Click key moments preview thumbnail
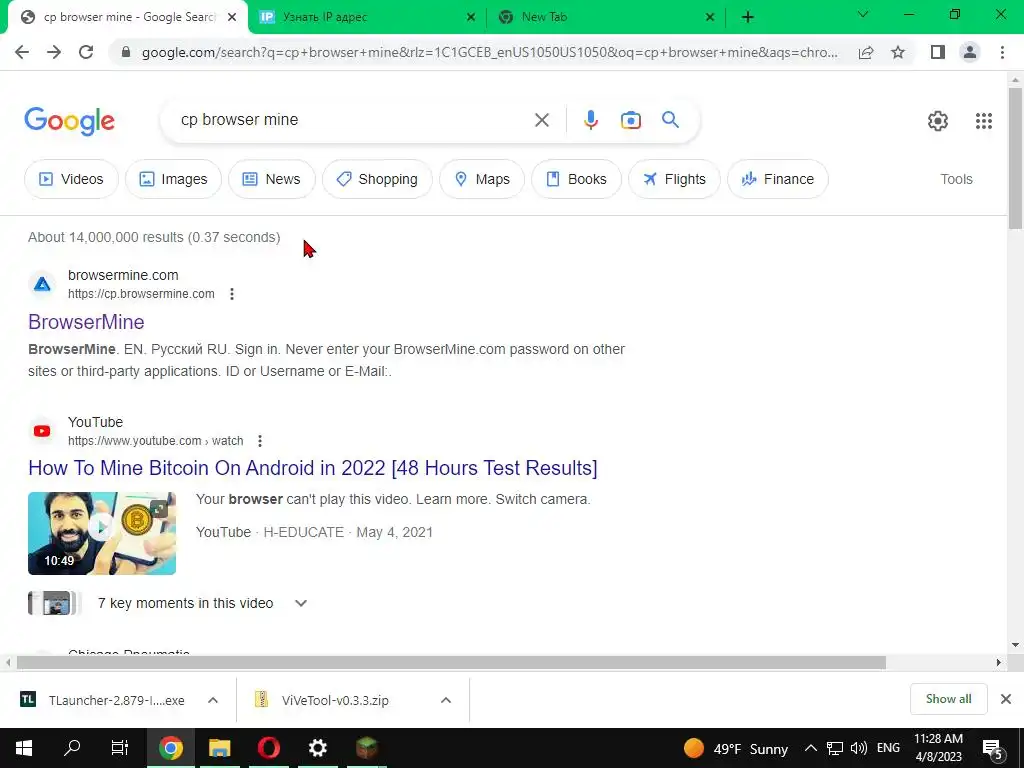 pos(54,603)
